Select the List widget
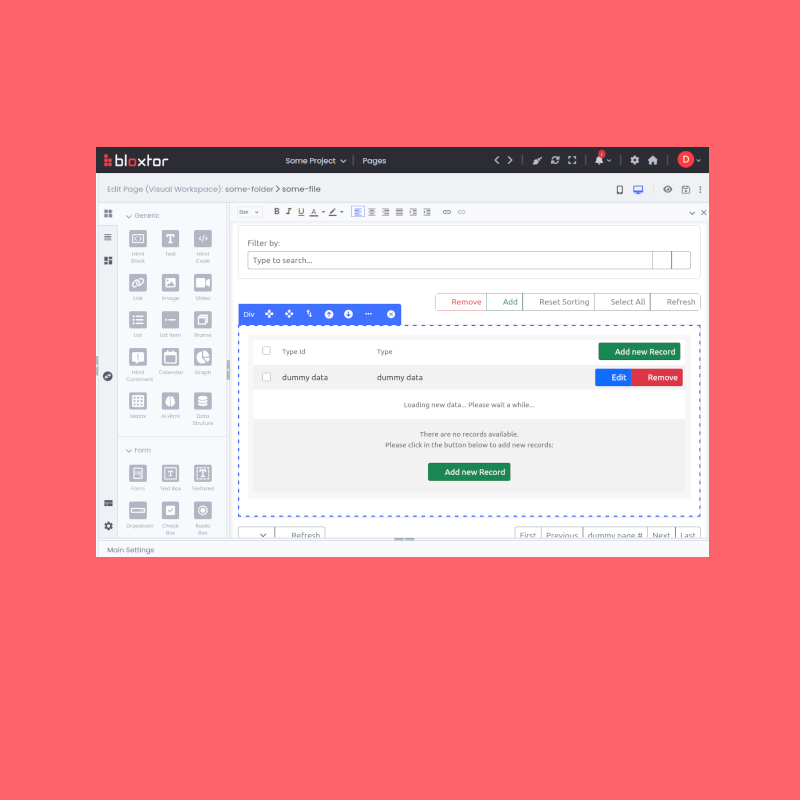Image resolution: width=800 pixels, height=800 pixels. (138, 324)
